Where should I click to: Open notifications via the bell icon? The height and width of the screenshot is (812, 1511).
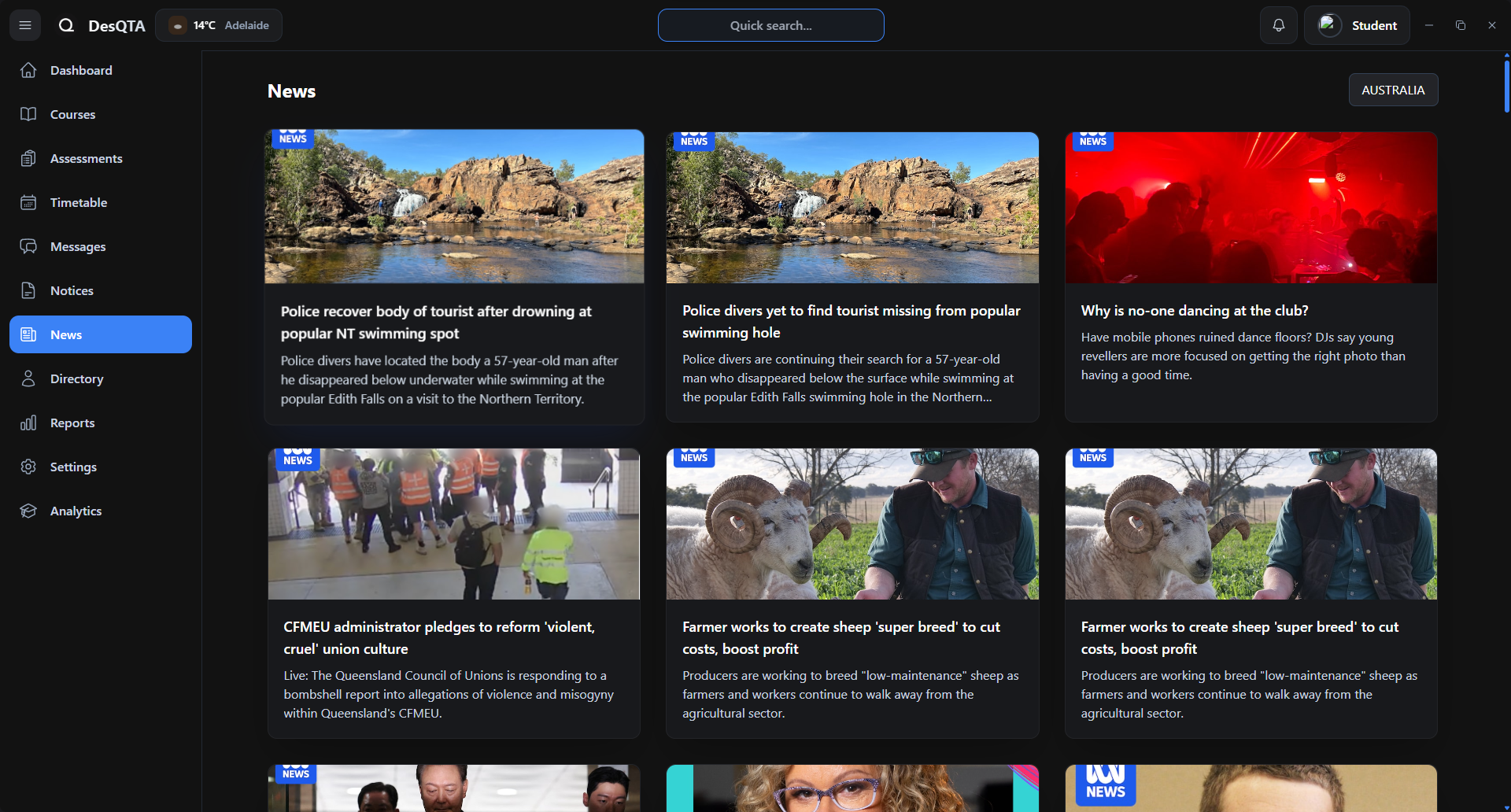[1279, 24]
